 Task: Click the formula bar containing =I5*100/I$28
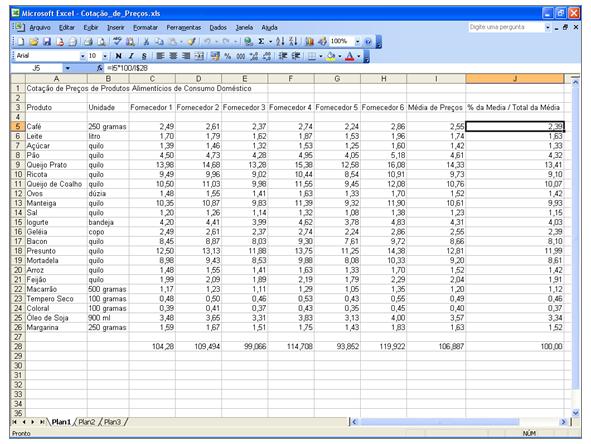pos(343,68)
